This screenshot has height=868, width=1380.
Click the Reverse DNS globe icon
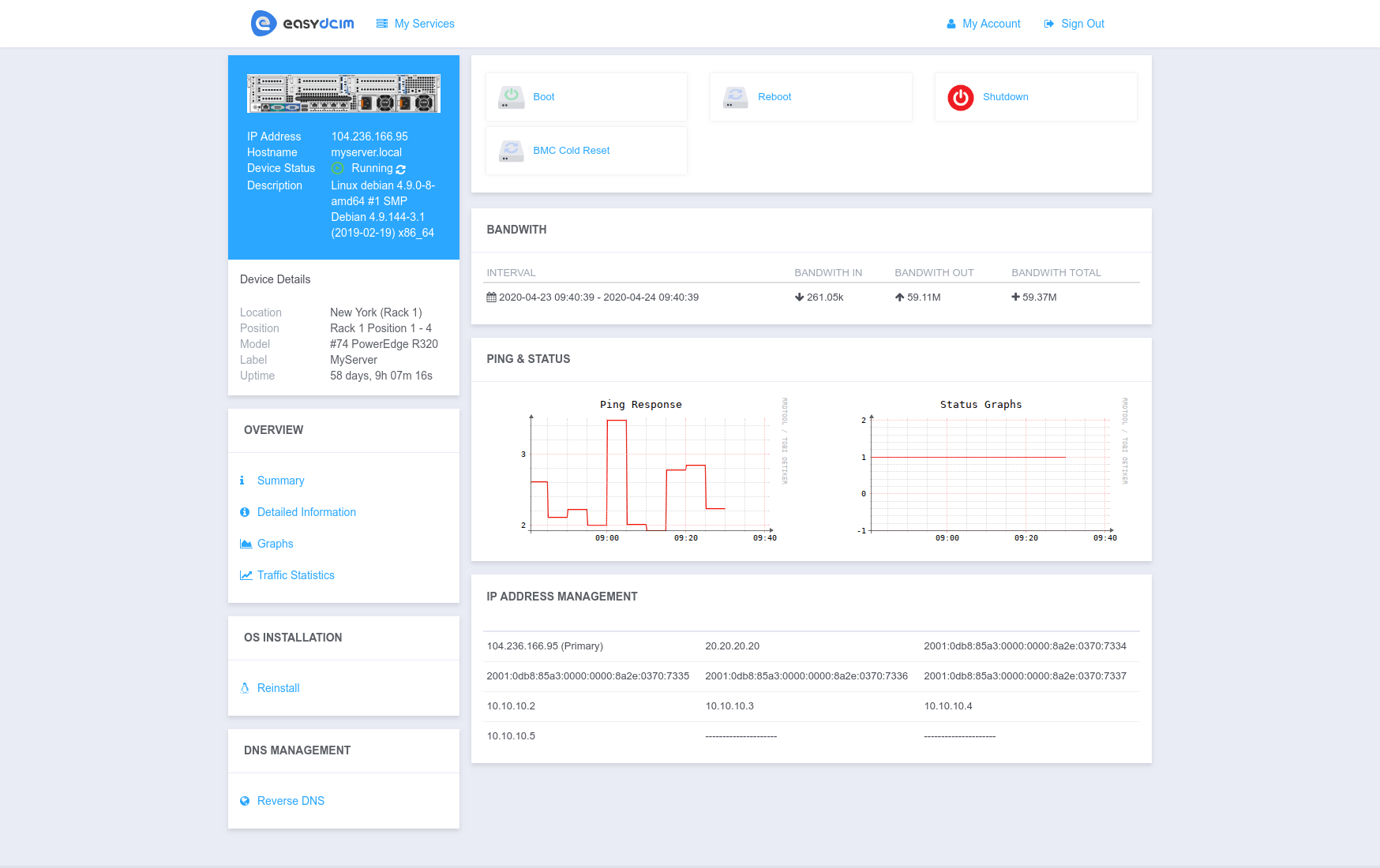click(x=245, y=801)
